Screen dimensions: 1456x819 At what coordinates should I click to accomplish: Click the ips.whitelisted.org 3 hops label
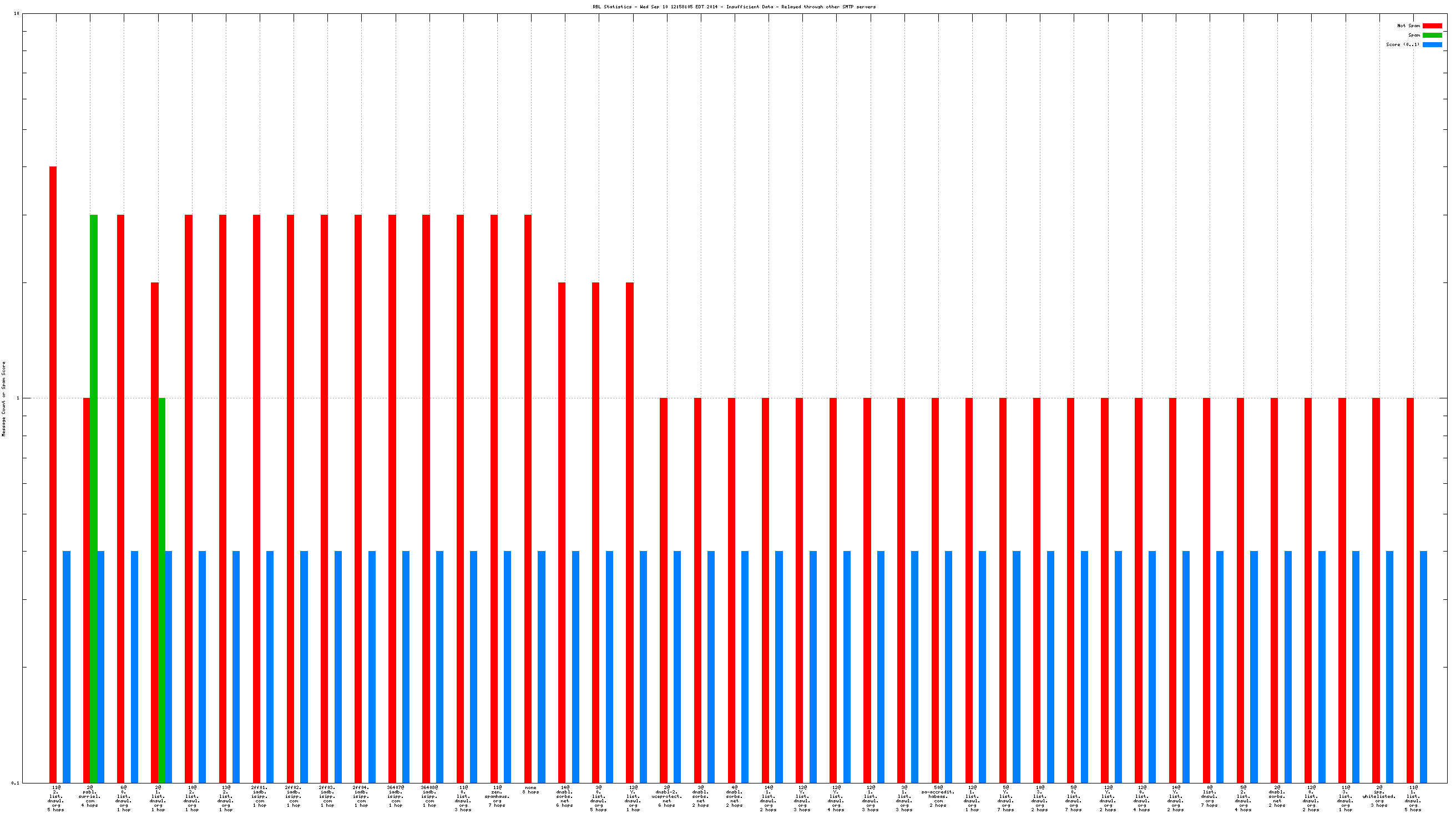pyautogui.click(x=1378, y=796)
